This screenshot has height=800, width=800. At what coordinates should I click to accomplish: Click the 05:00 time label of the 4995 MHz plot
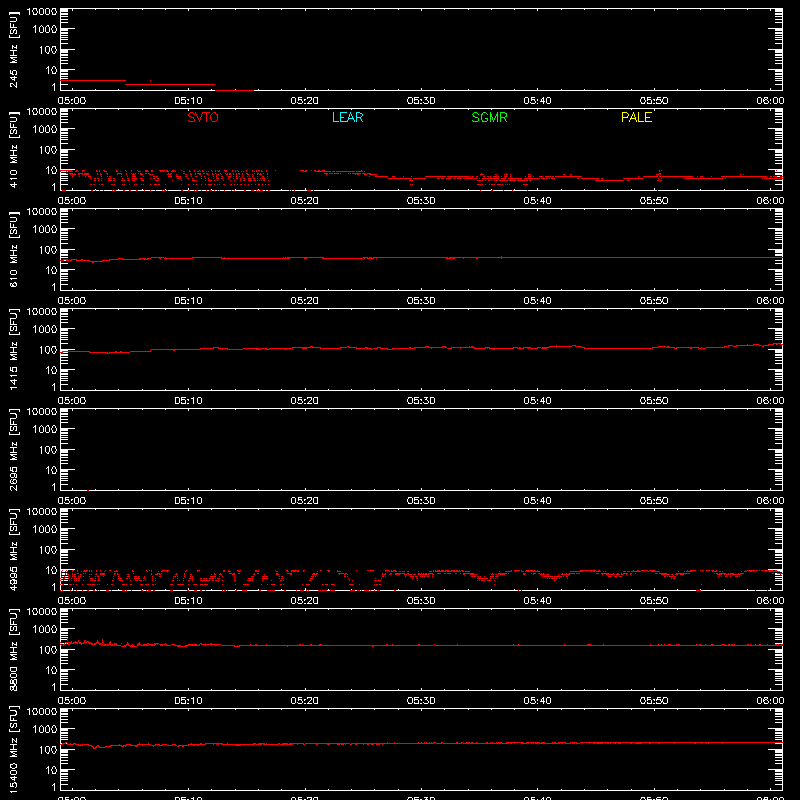click(x=72, y=601)
